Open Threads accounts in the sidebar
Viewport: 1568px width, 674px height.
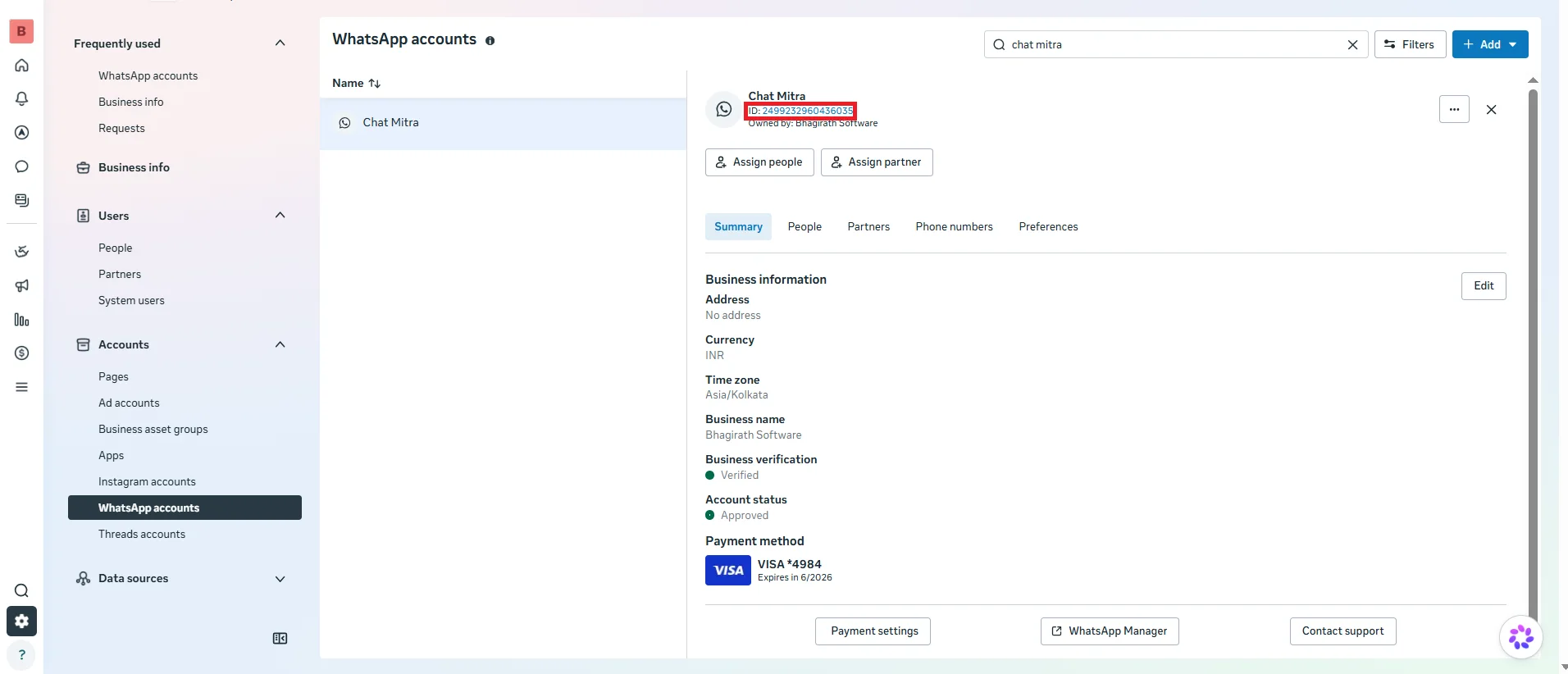coord(142,535)
